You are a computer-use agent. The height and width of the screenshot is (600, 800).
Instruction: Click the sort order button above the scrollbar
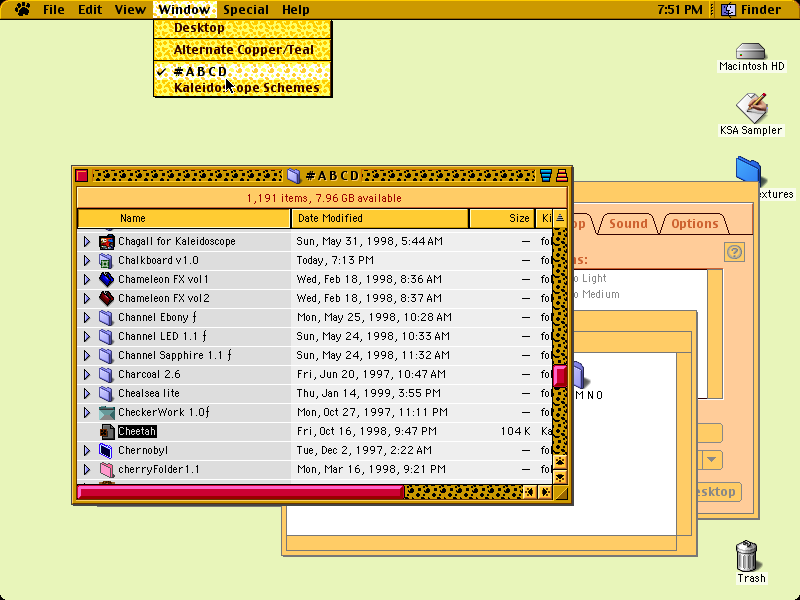(x=560, y=218)
